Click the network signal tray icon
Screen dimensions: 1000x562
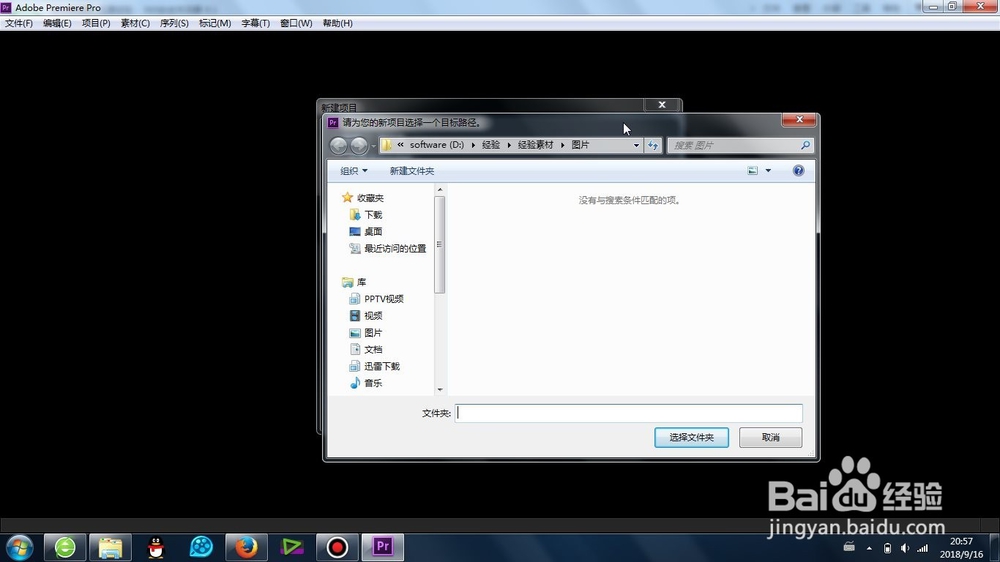click(x=923, y=548)
